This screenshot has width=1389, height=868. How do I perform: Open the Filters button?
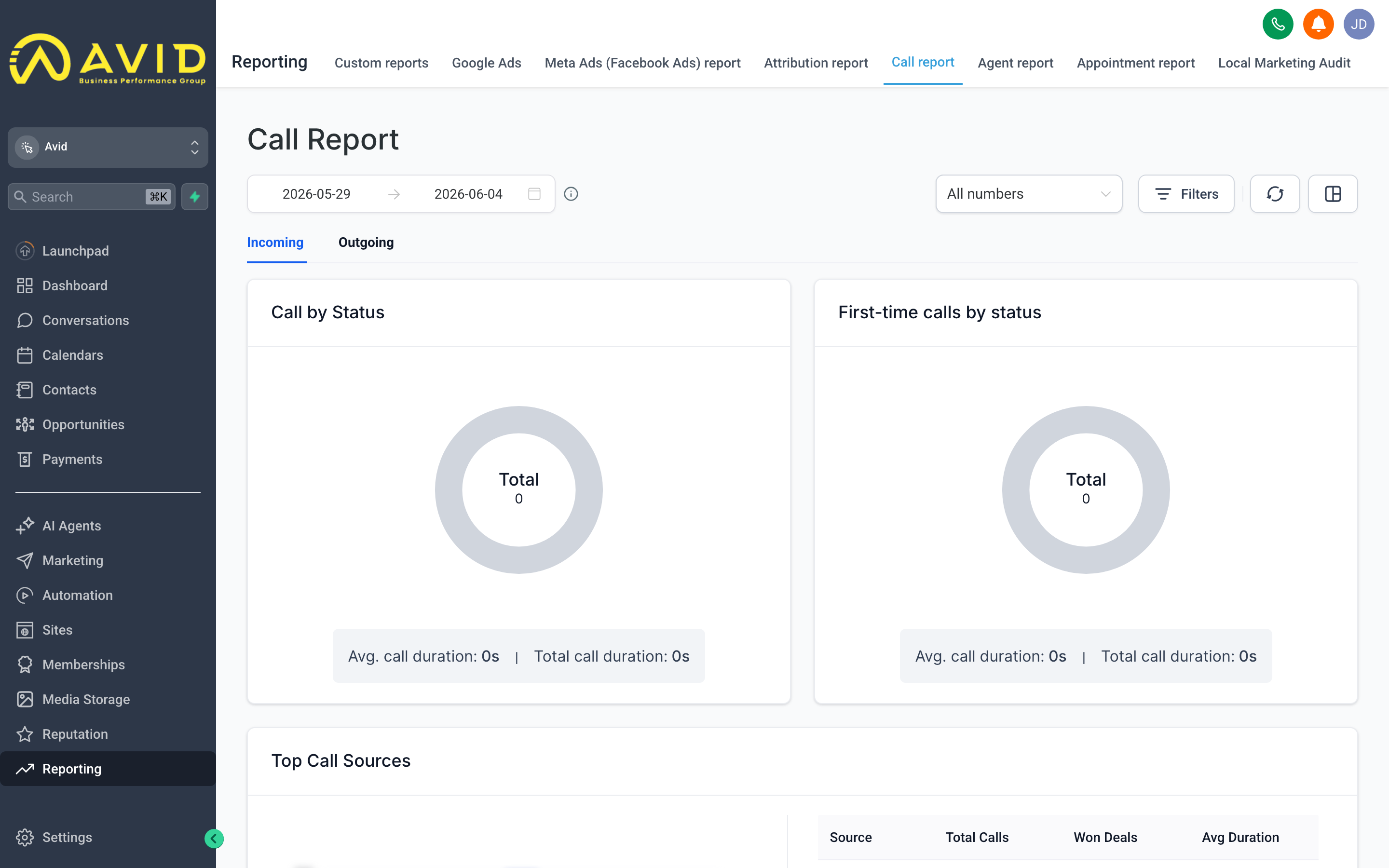(x=1186, y=194)
